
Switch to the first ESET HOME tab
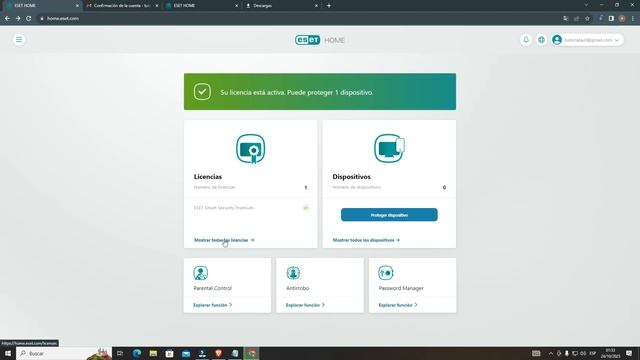(x=41, y=6)
